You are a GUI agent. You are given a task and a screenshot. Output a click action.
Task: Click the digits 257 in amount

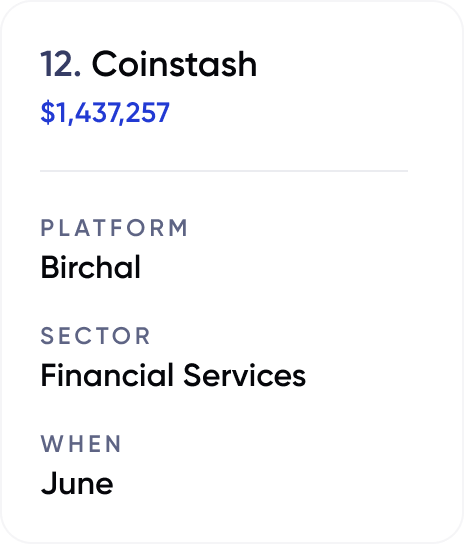(x=147, y=113)
